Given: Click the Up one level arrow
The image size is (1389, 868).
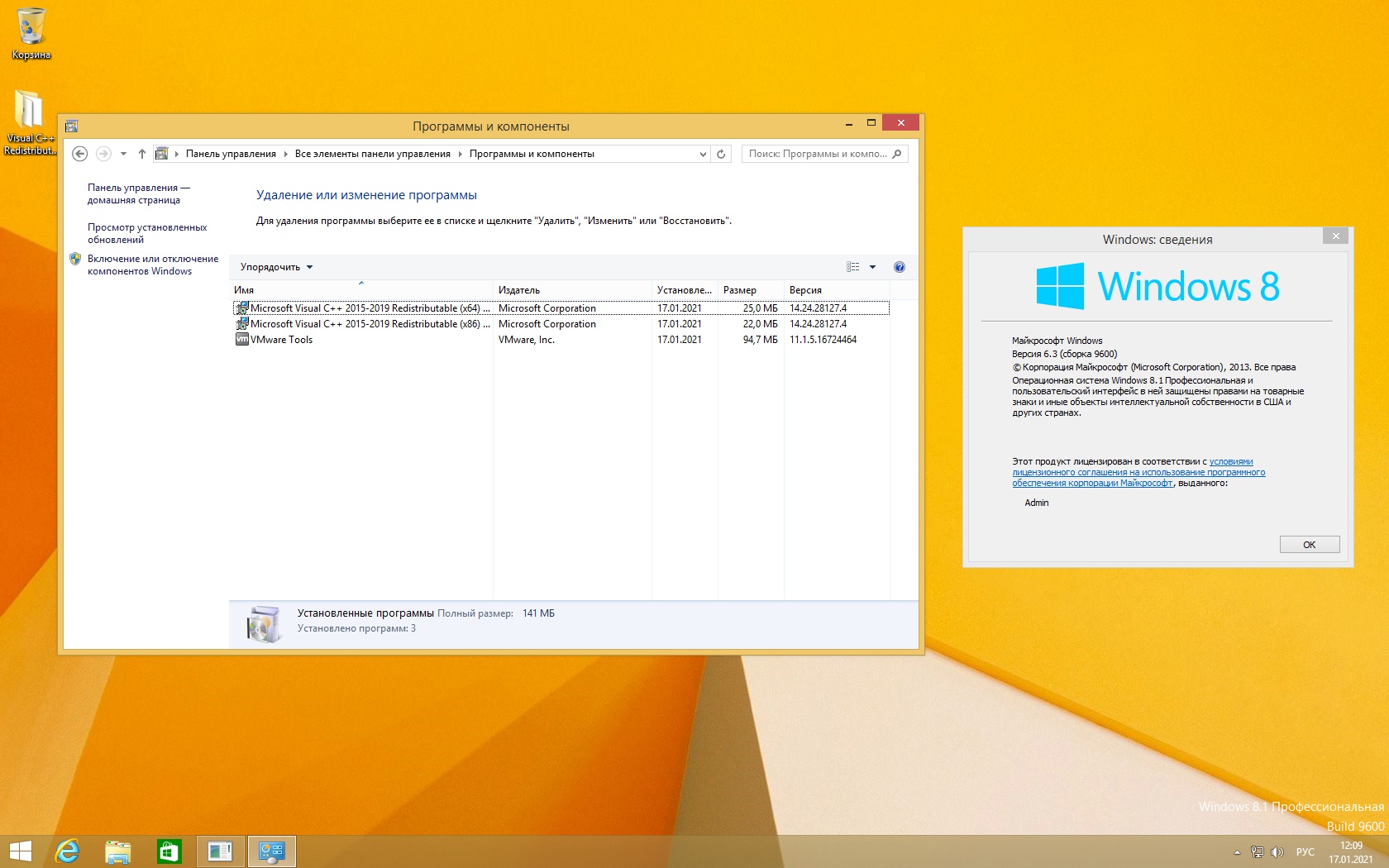Looking at the screenshot, I should point(142,154).
